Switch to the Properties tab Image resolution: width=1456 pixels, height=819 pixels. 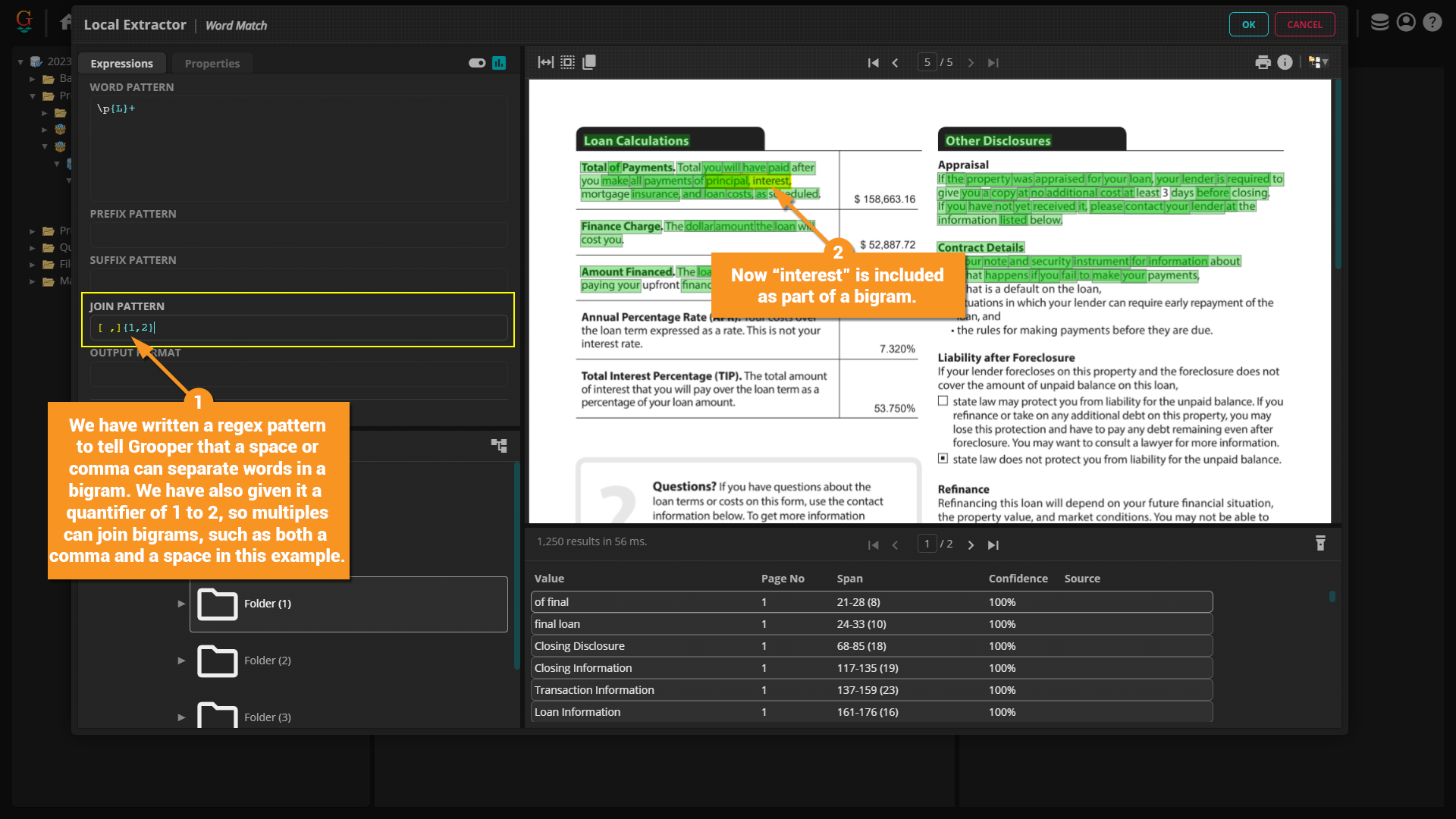click(212, 63)
